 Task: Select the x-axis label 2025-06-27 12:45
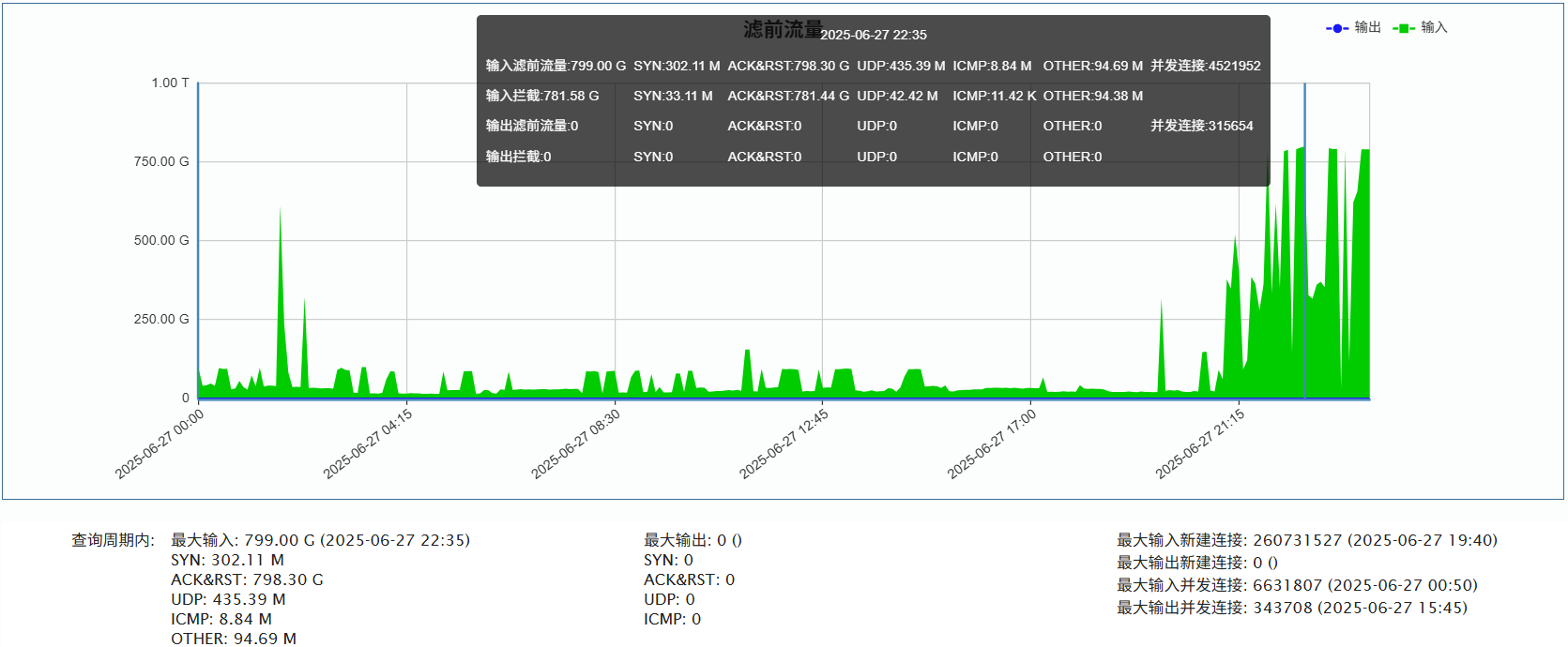[784, 444]
